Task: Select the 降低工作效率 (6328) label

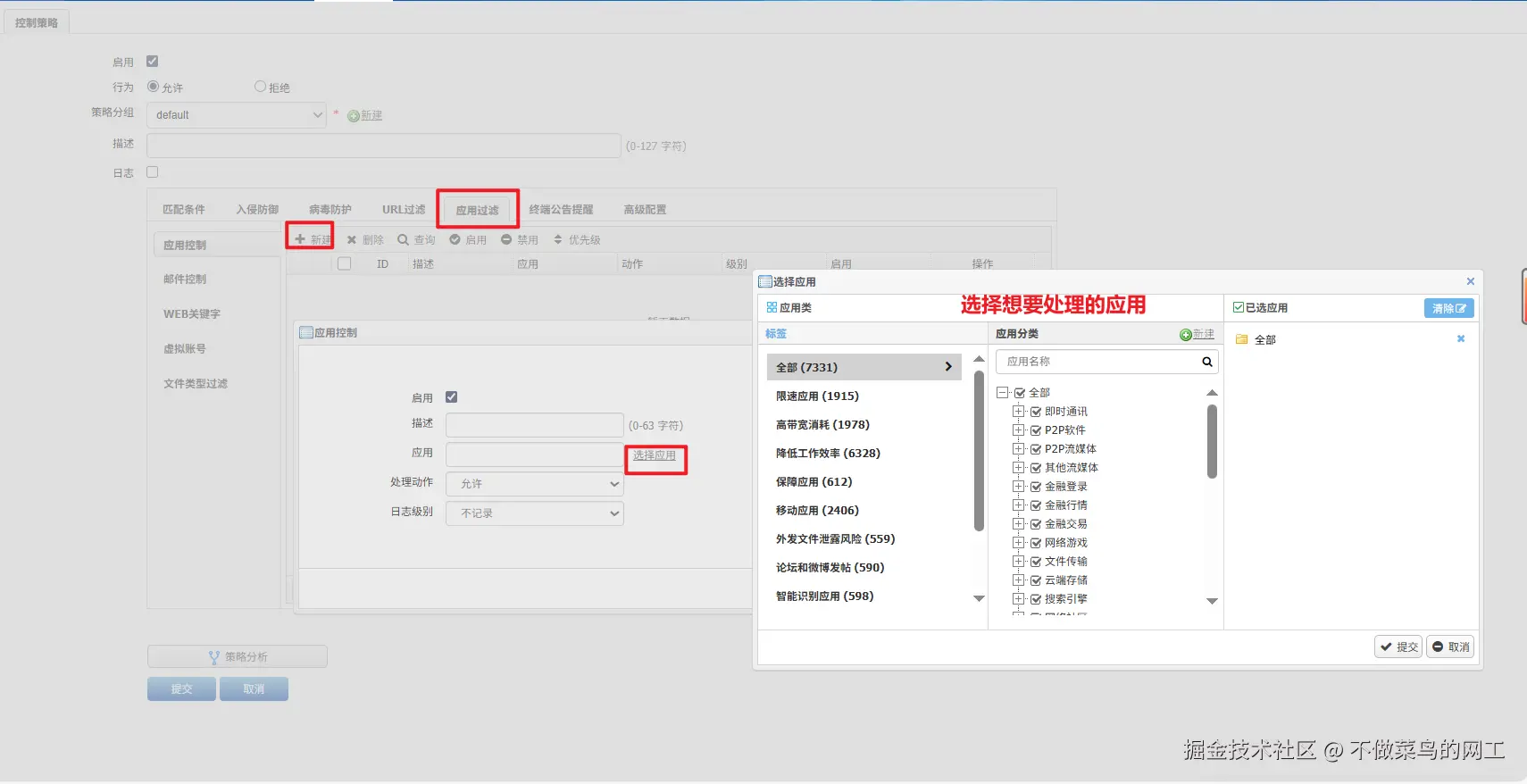Action: pyautogui.click(x=828, y=453)
